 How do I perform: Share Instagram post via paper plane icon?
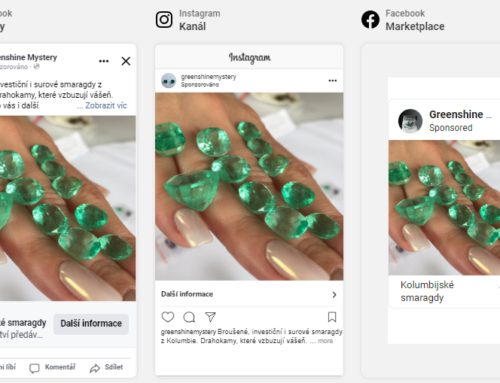210,317
